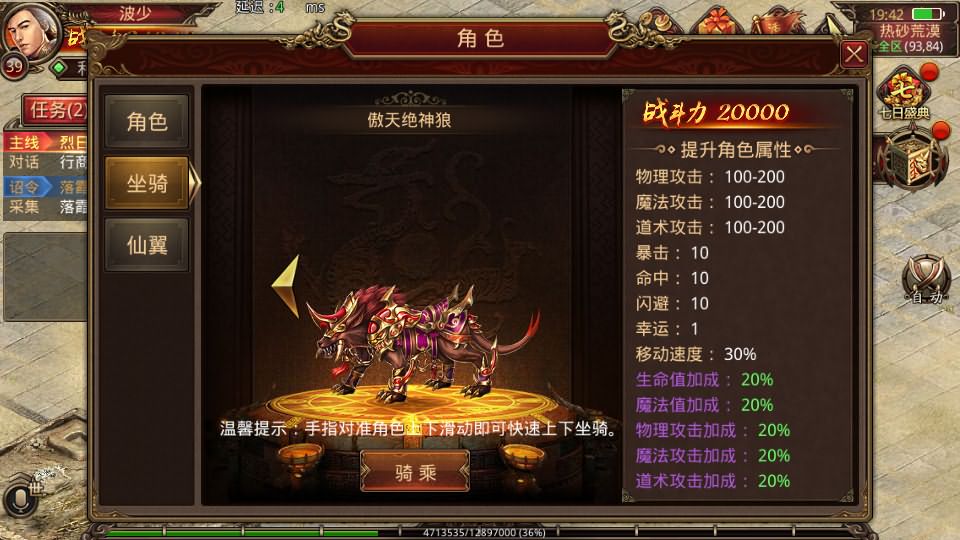Show previous mount with gold left arrow
The height and width of the screenshot is (540, 960).
(287, 287)
